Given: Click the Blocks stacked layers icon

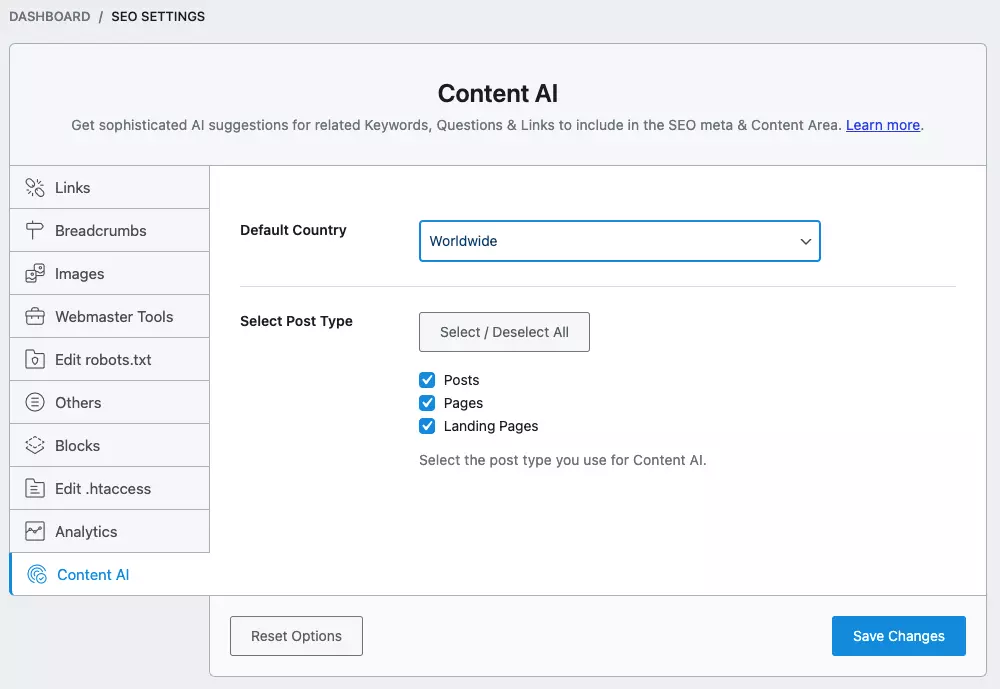Looking at the screenshot, I should (x=35, y=446).
